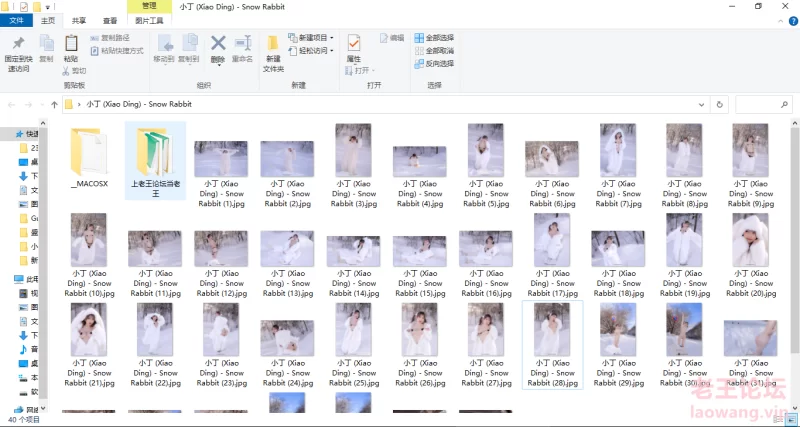Click the Properties (属性) checkmark icon in the ribbon

tap(354, 43)
